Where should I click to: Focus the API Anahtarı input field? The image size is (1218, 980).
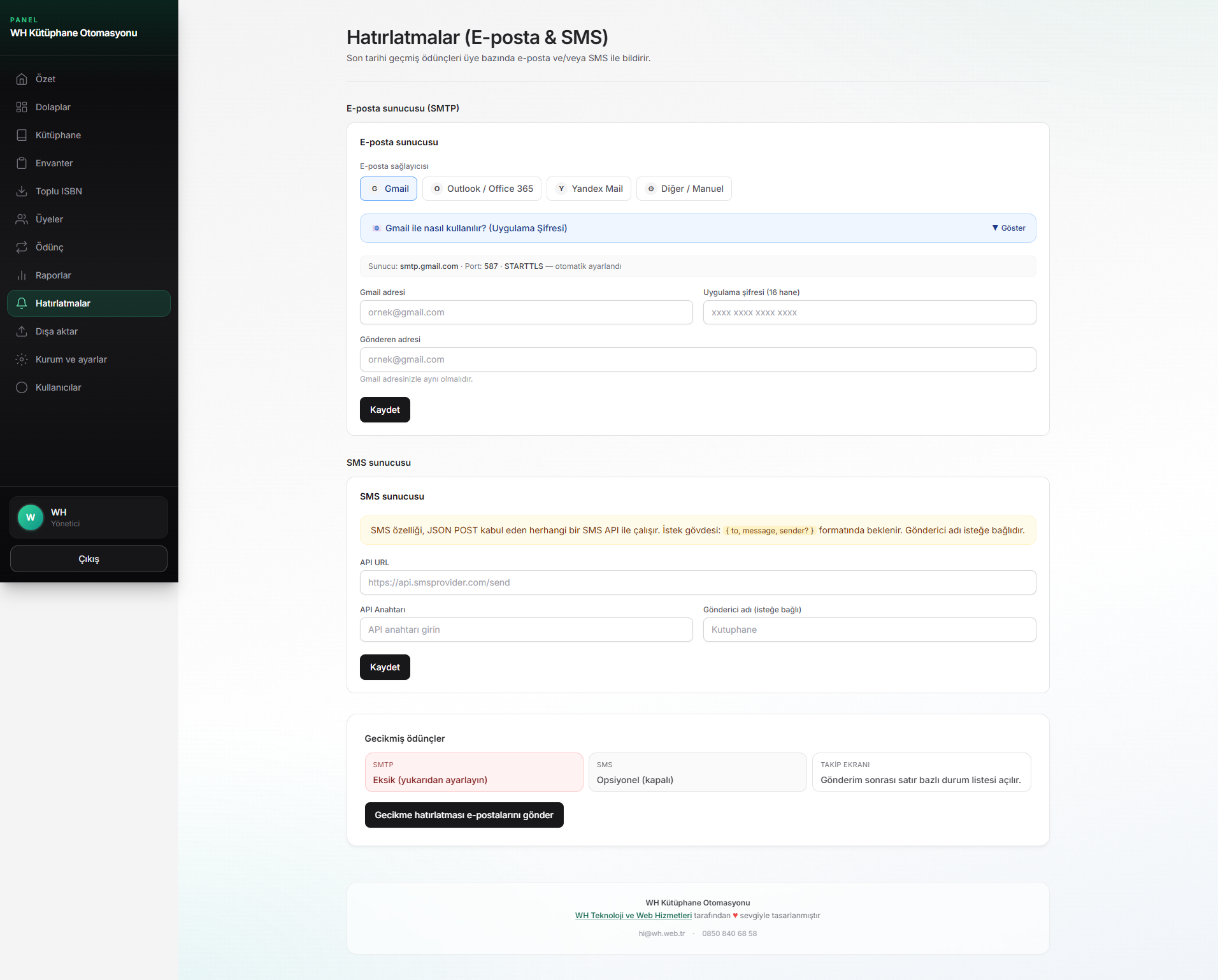[526, 630]
